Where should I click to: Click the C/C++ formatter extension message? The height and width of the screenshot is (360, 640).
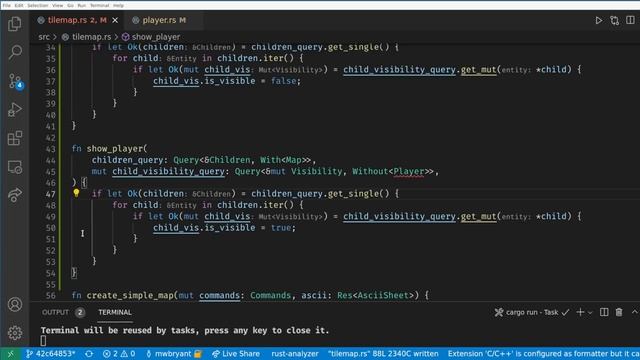point(543,354)
